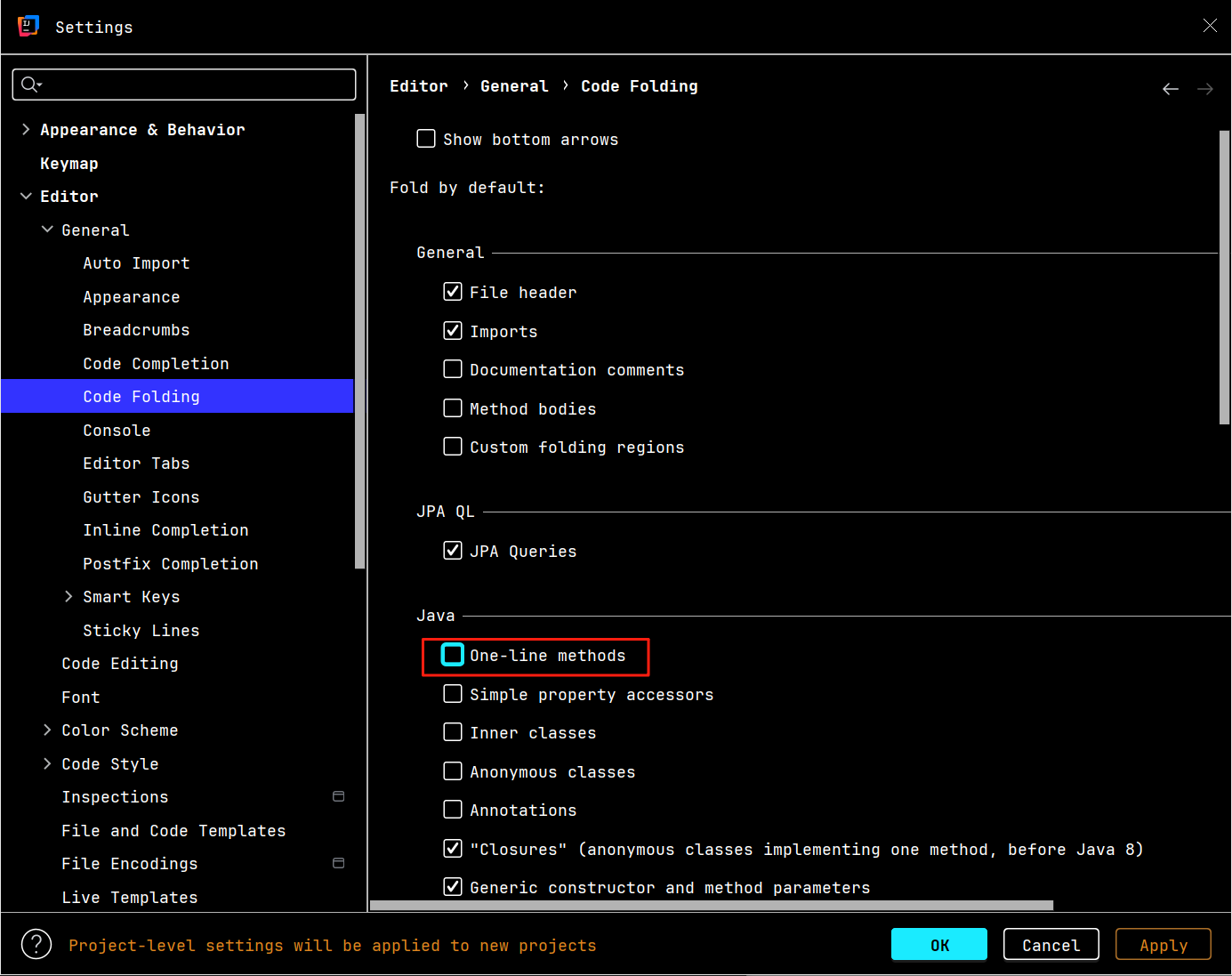This screenshot has height=976, width=1232.
Task: Click the search magnifier icon
Action: (x=30, y=85)
